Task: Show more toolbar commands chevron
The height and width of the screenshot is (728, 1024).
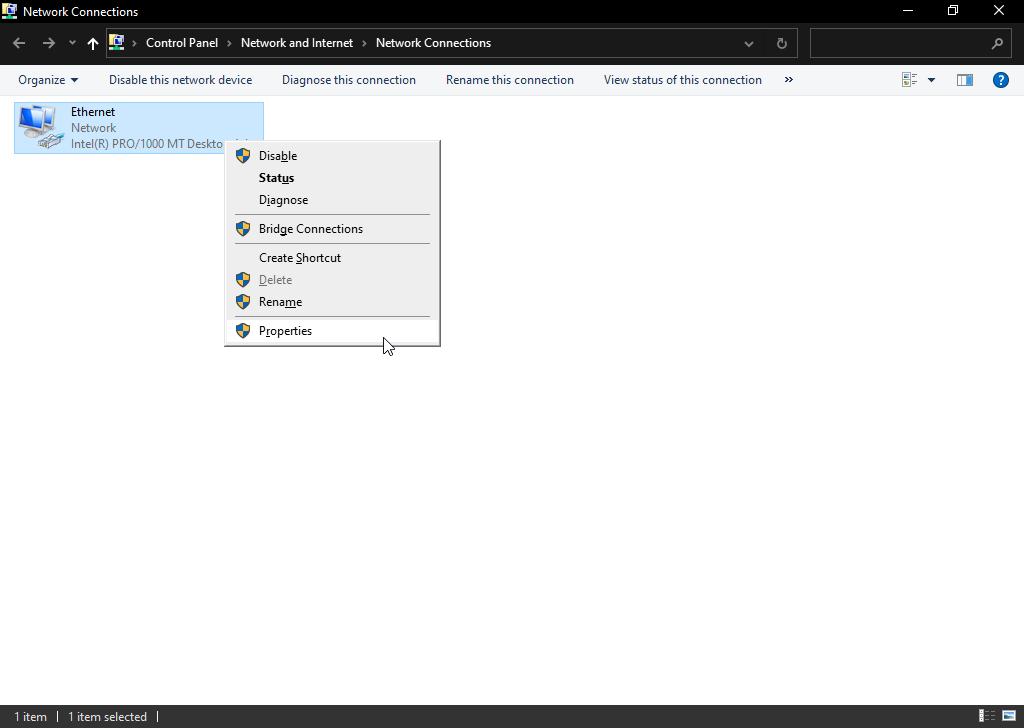Action: tap(789, 80)
